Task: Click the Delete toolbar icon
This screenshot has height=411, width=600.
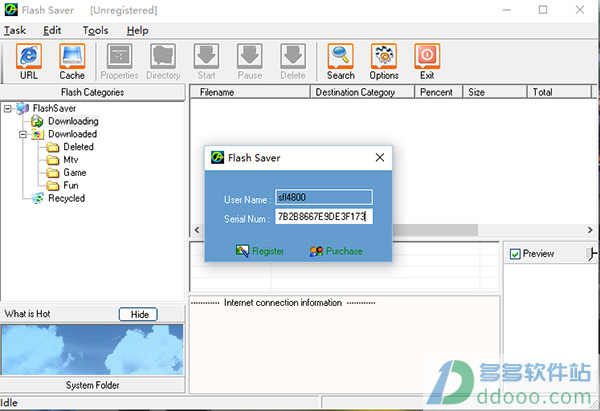Action: click(293, 62)
